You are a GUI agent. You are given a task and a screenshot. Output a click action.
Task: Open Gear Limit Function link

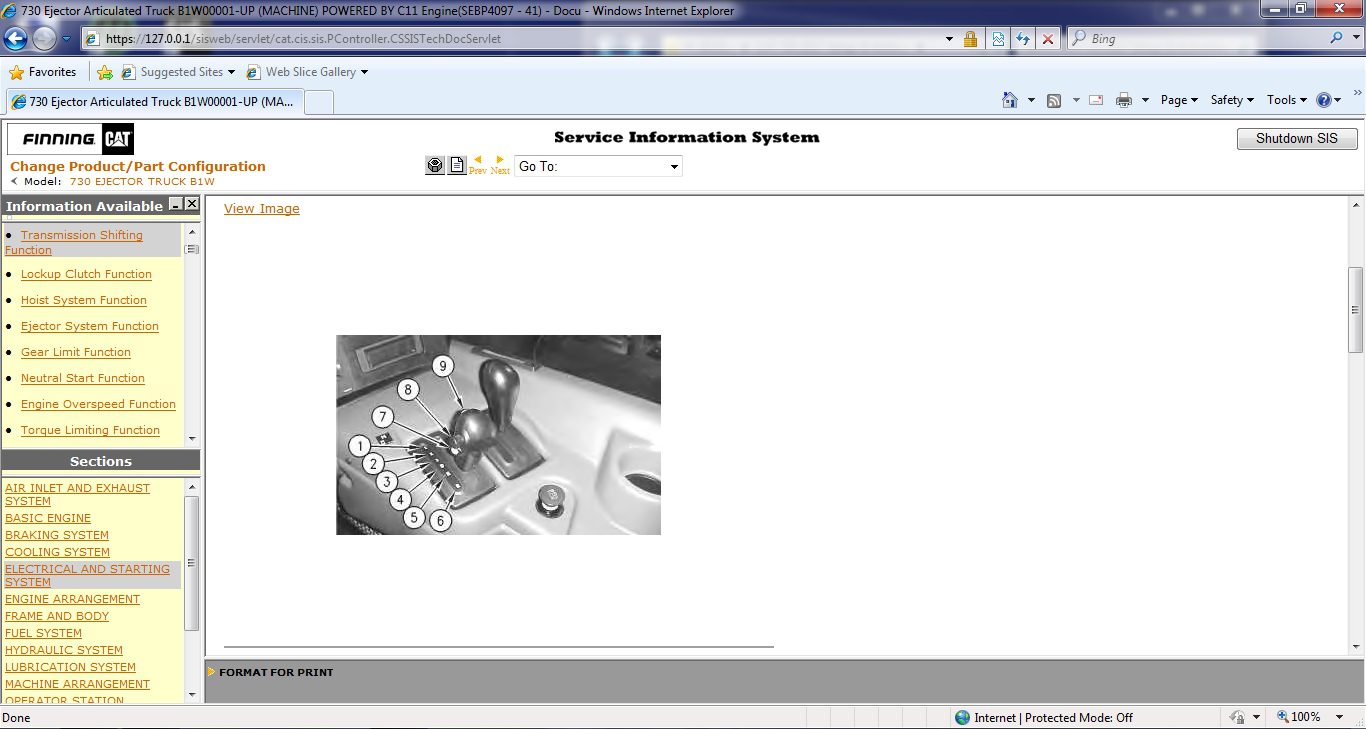coord(76,352)
